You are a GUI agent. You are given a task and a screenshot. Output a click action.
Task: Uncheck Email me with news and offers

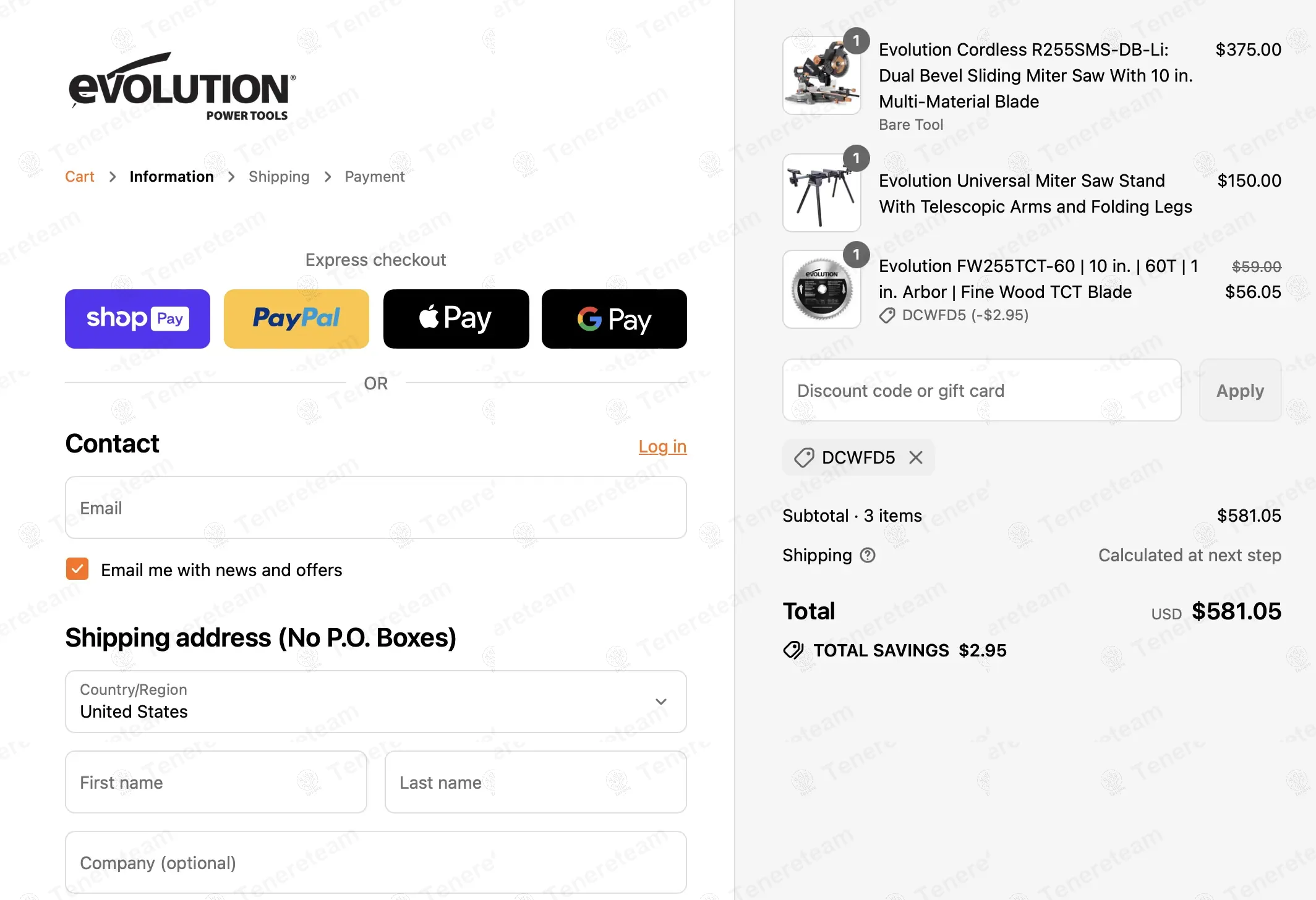[77, 569]
